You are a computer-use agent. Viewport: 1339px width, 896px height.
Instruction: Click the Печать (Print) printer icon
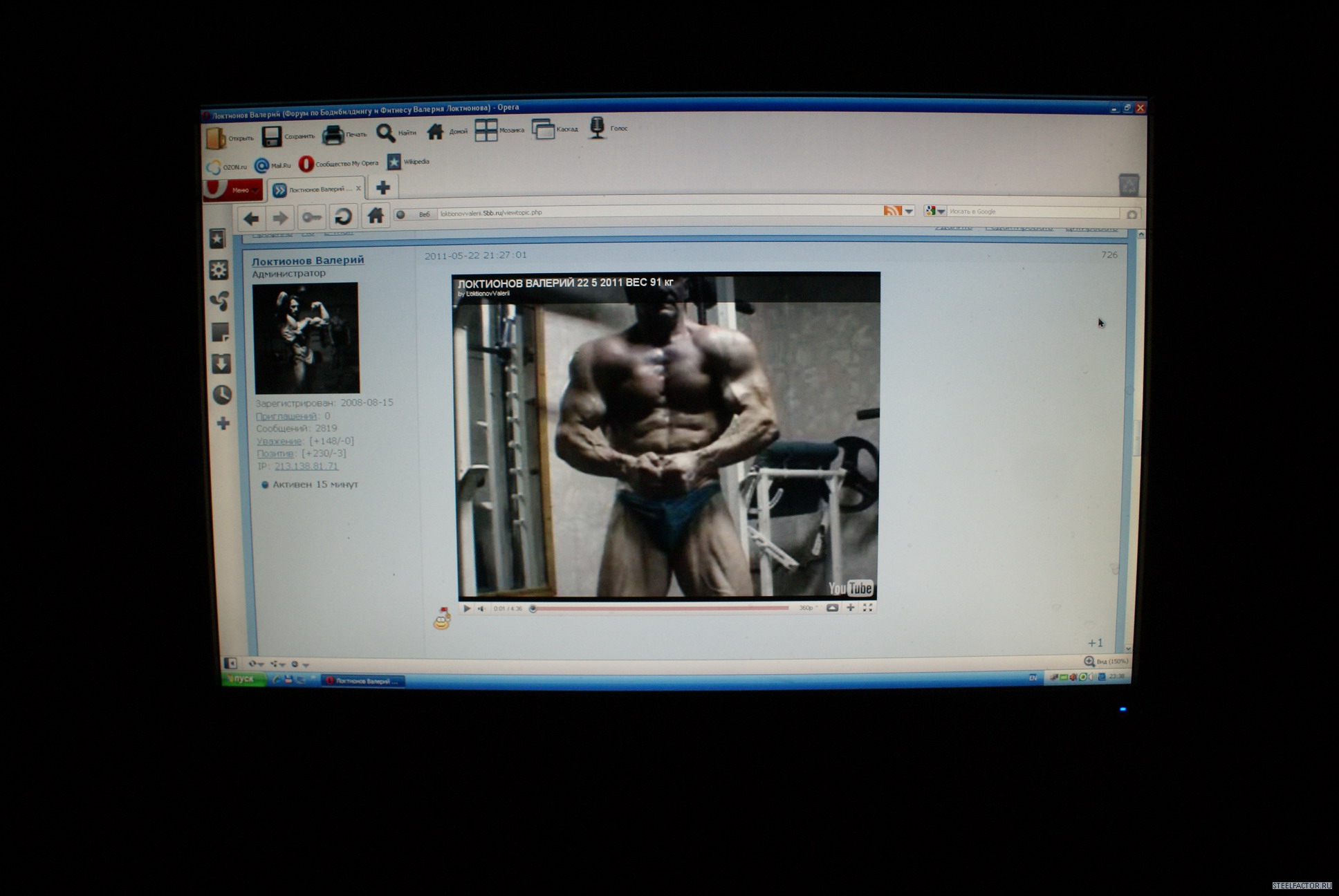click(333, 135)
